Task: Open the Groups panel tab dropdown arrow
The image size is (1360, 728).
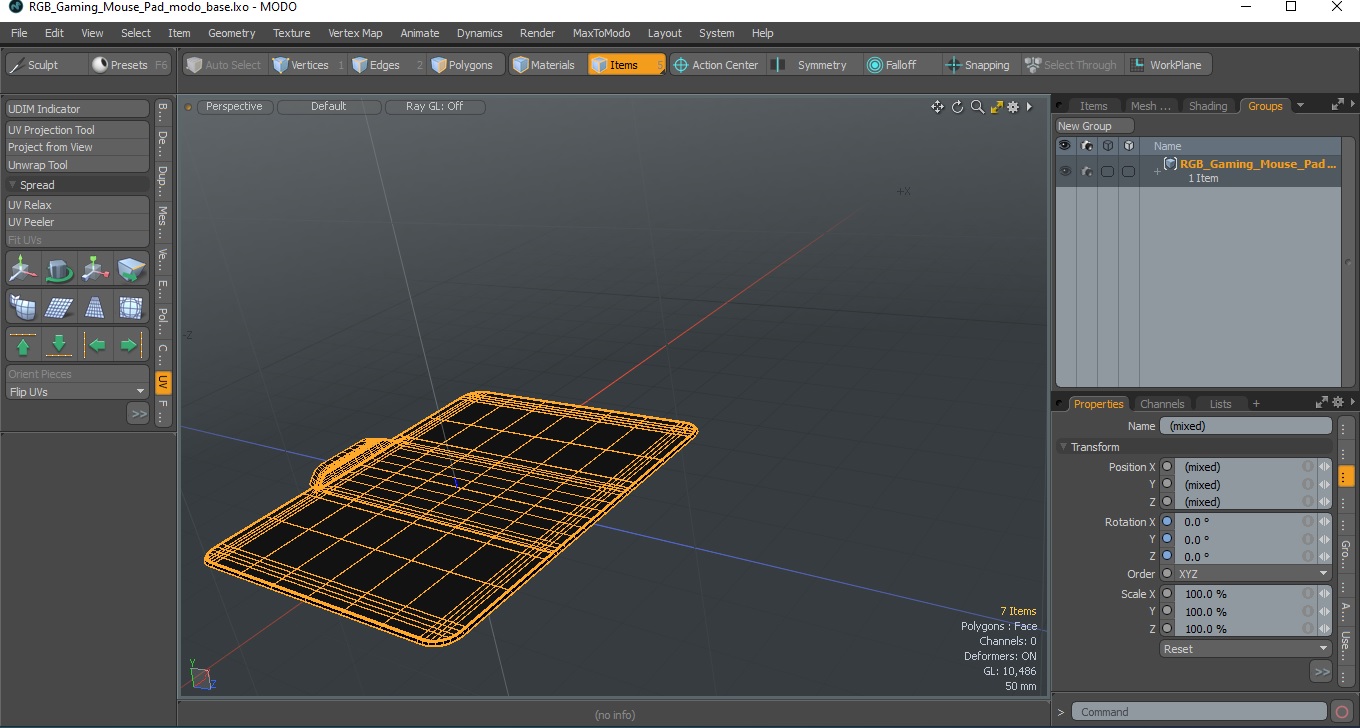Action: point(1300,106)
